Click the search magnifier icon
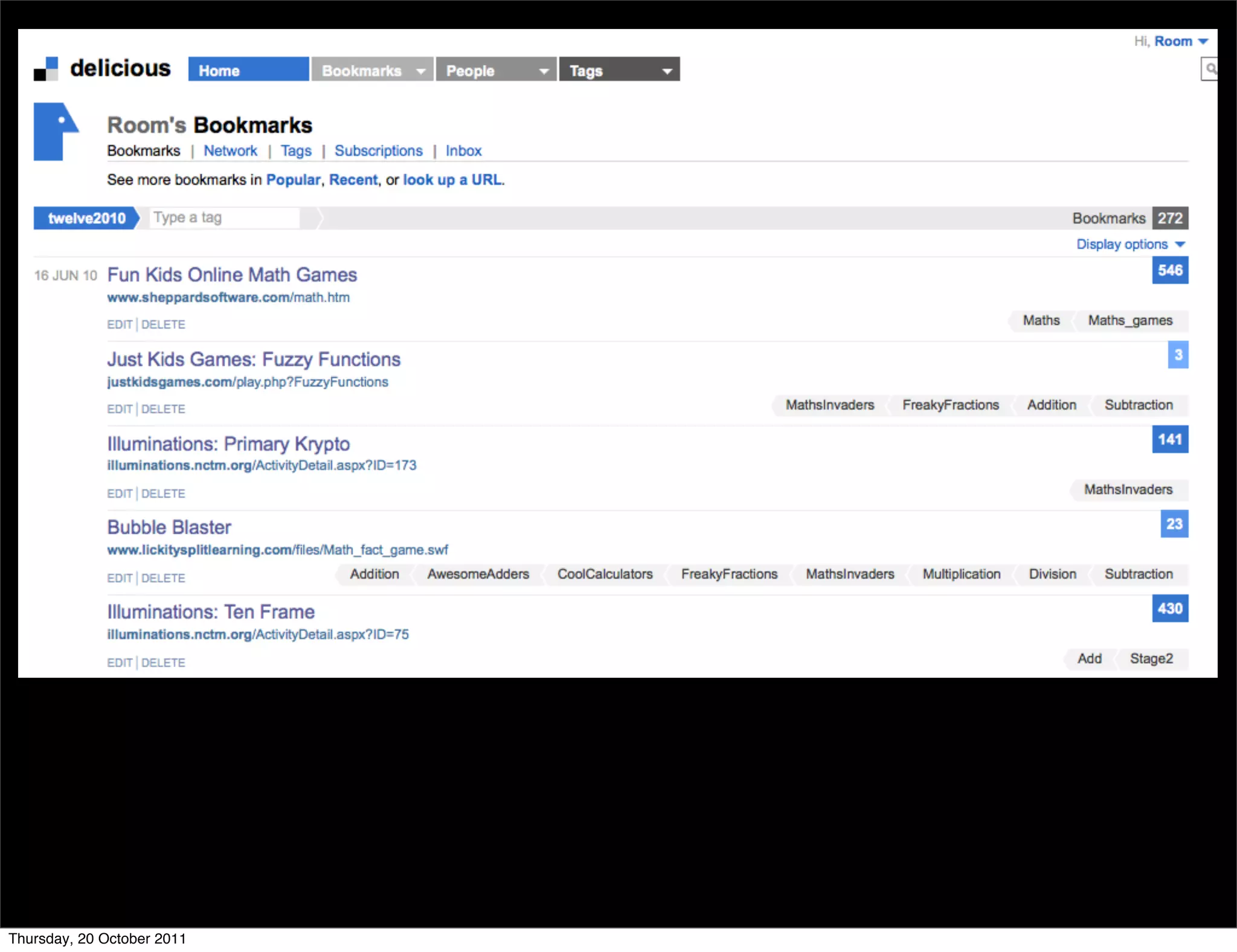 (x=1210, y=69)
